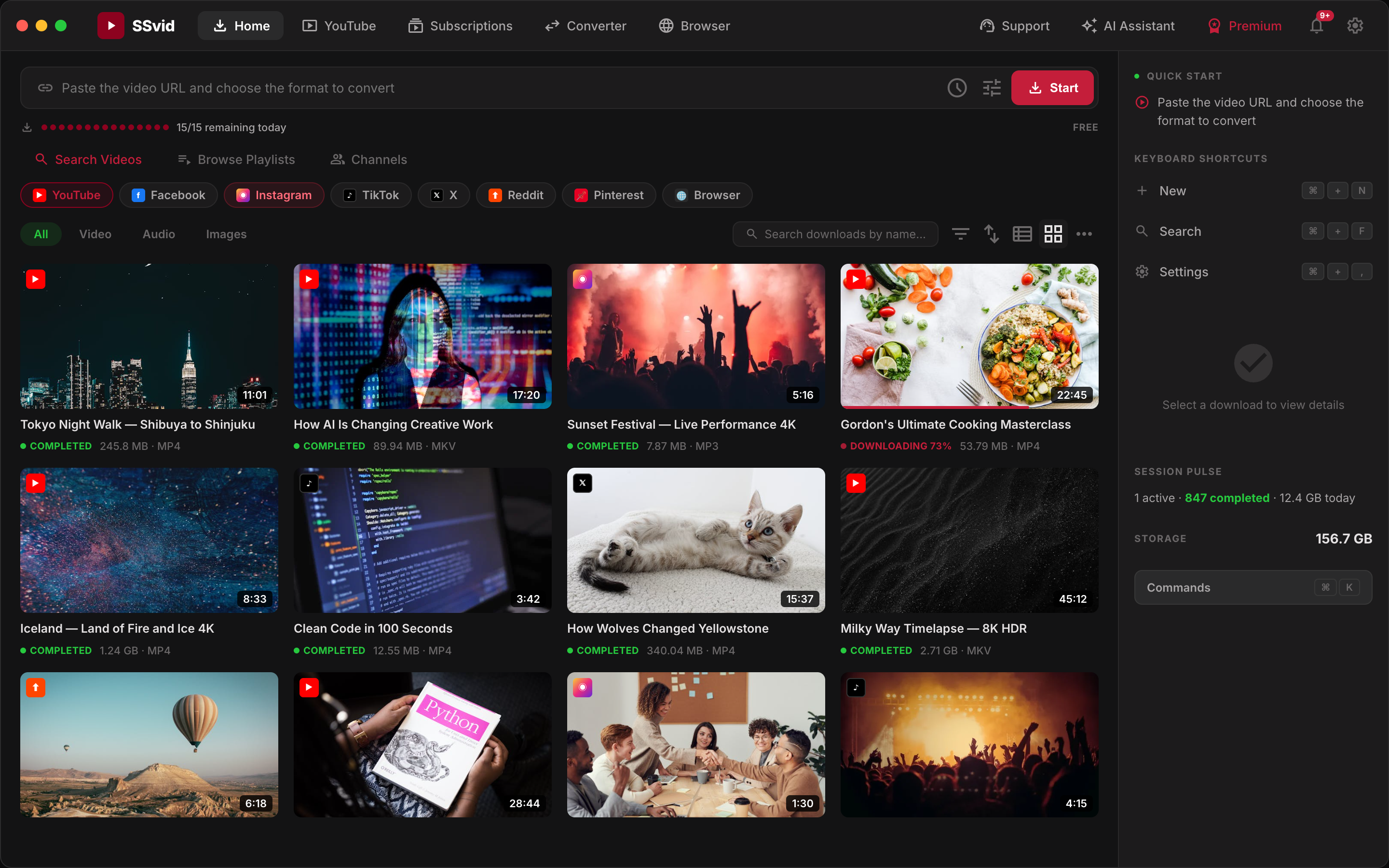The width and height of the screenshot is (1389, 868).
Task: Click the Start download button
Action: coord(1053,87)
